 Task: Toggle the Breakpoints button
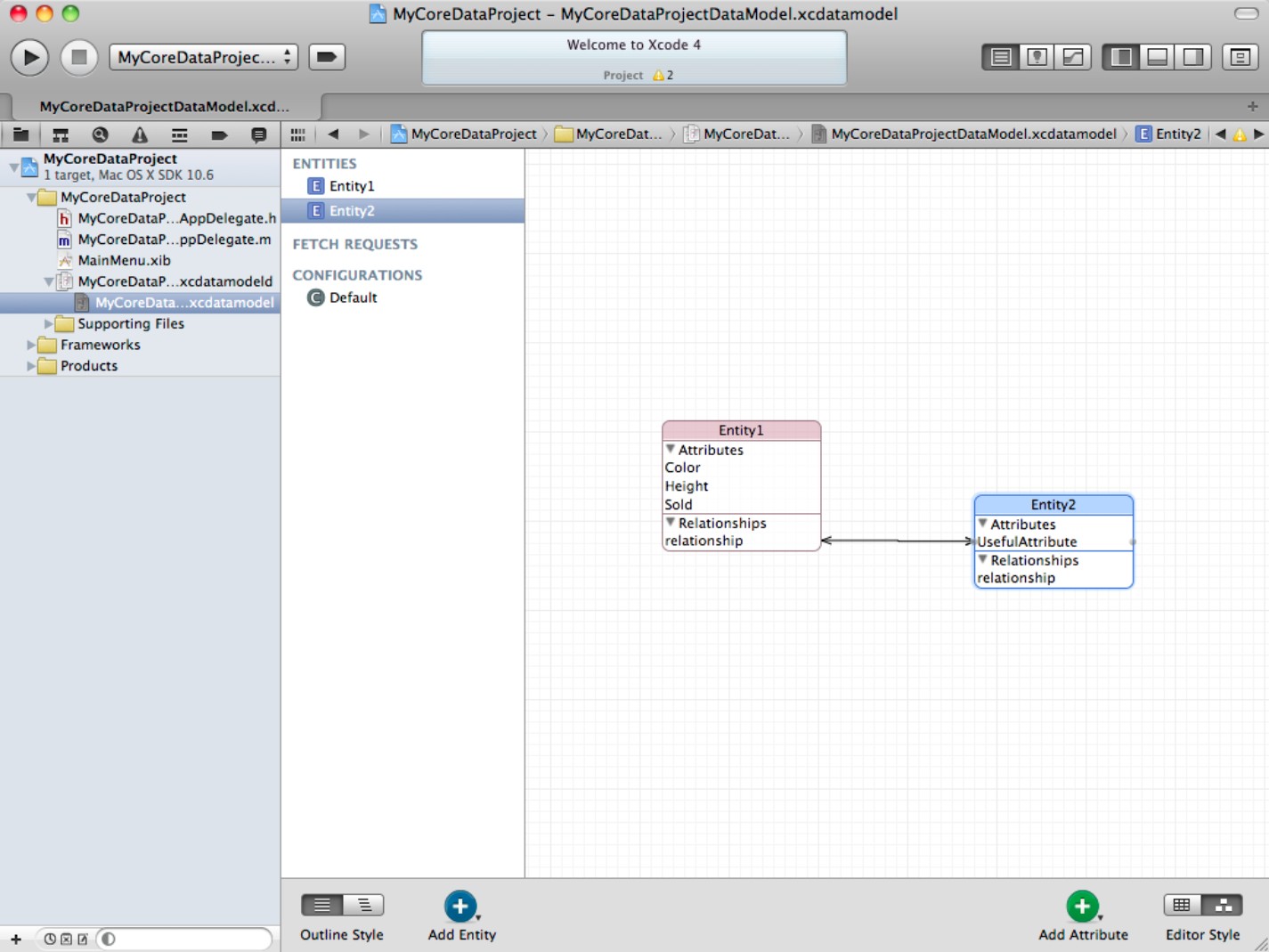(327, 57)
